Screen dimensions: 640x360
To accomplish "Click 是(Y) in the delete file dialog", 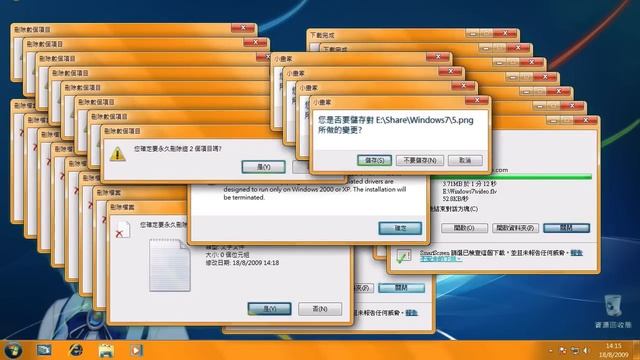I will tap(269, 309).
